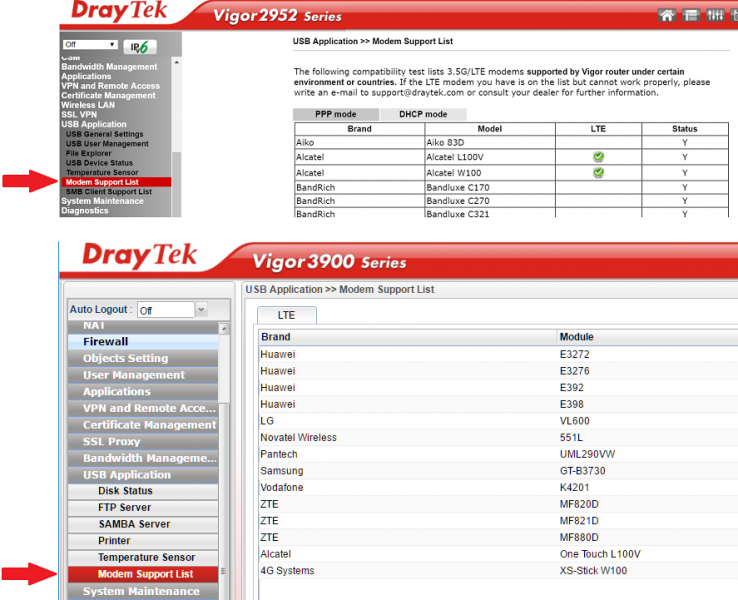The image size is (738, 600).
Task: Expand System Maintenance in Vigor2952 sidebar
Action: [102, 201]
